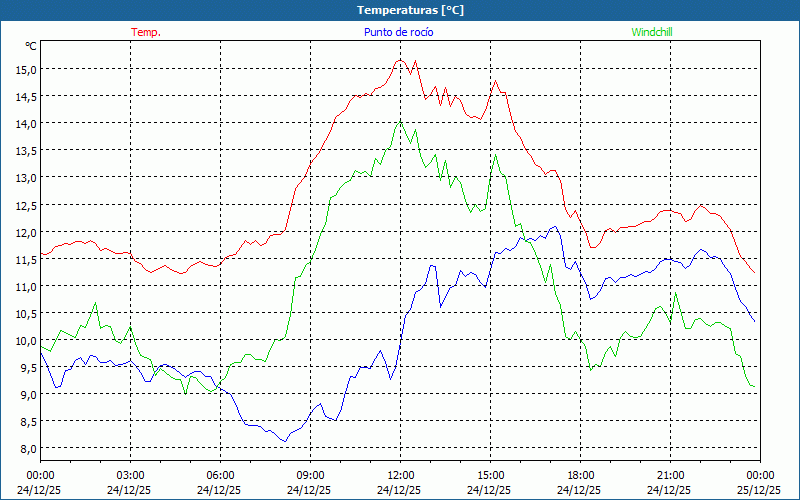The image size is (800, 500).
Task: Select the green "Windchill" legend label
Action: tap(652, 32)
